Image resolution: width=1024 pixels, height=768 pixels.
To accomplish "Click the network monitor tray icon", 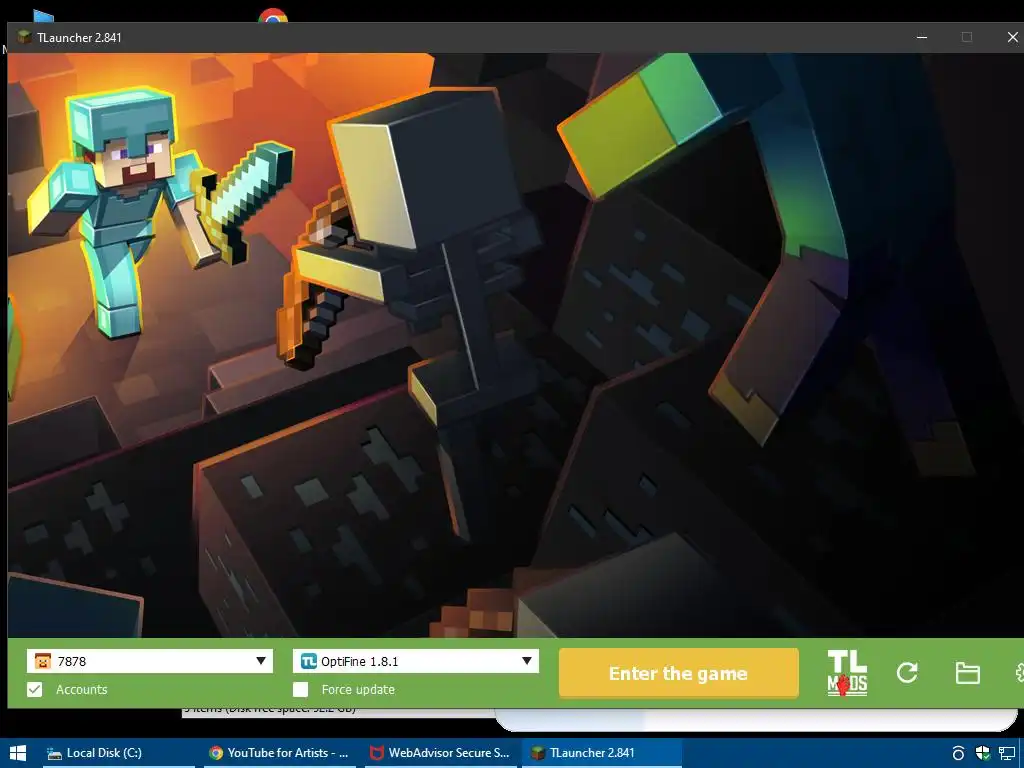I will [1007, 753].
